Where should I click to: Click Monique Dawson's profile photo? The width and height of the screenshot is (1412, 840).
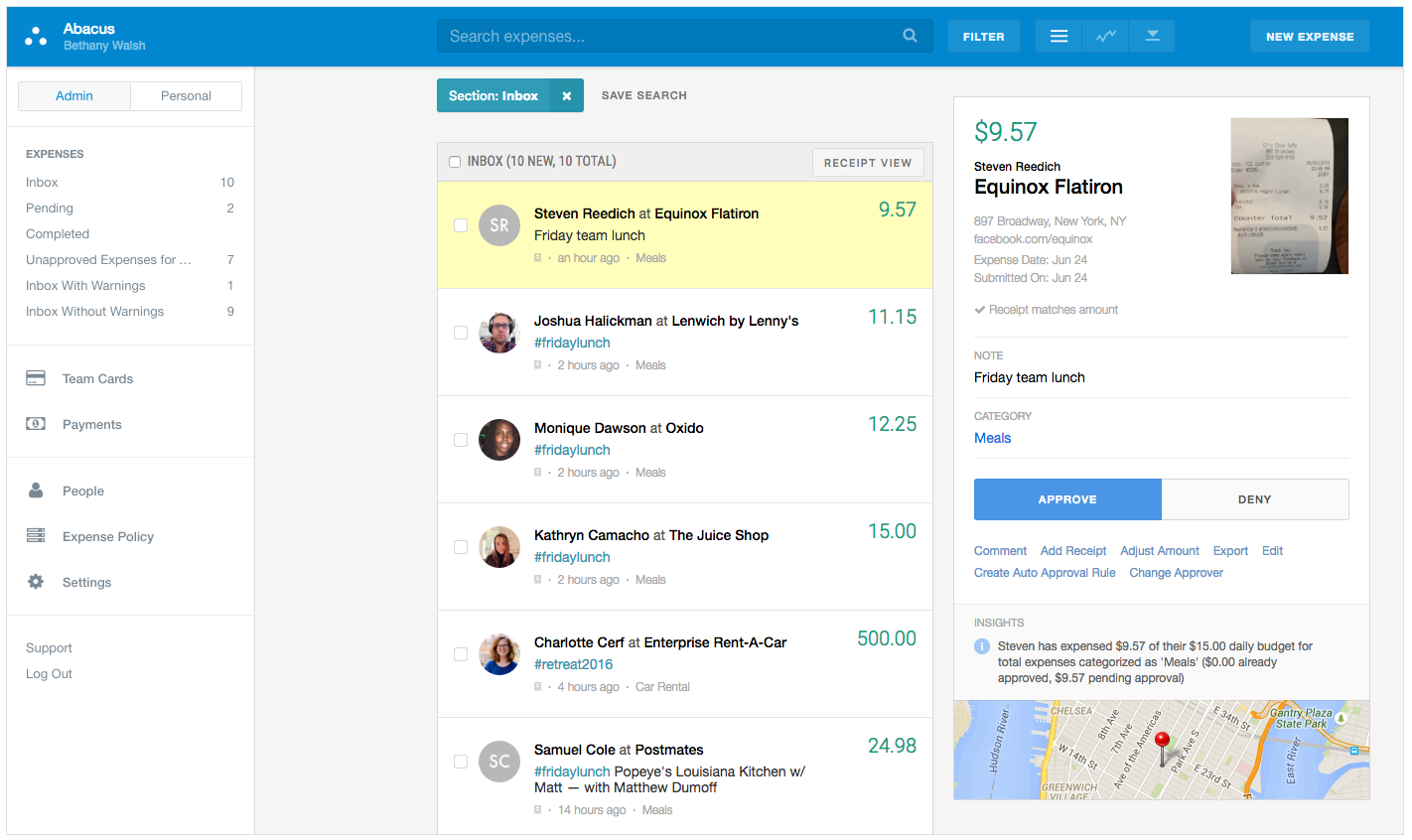click(499, 440)
